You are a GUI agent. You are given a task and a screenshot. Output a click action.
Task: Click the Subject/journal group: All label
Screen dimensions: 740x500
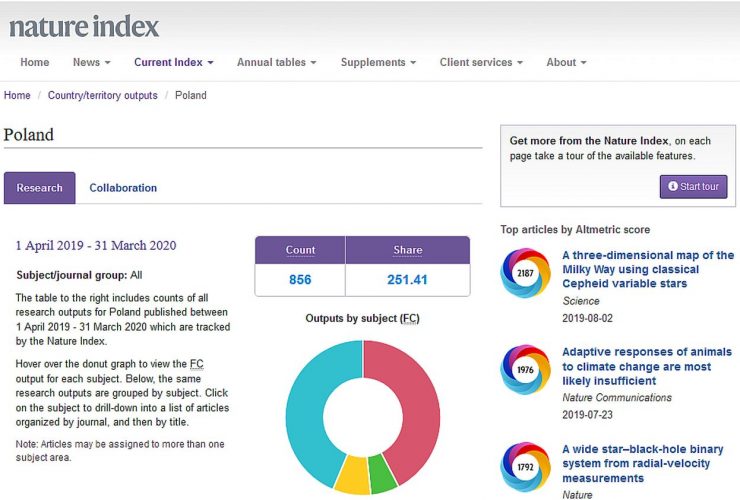click(x=79, y=275)
